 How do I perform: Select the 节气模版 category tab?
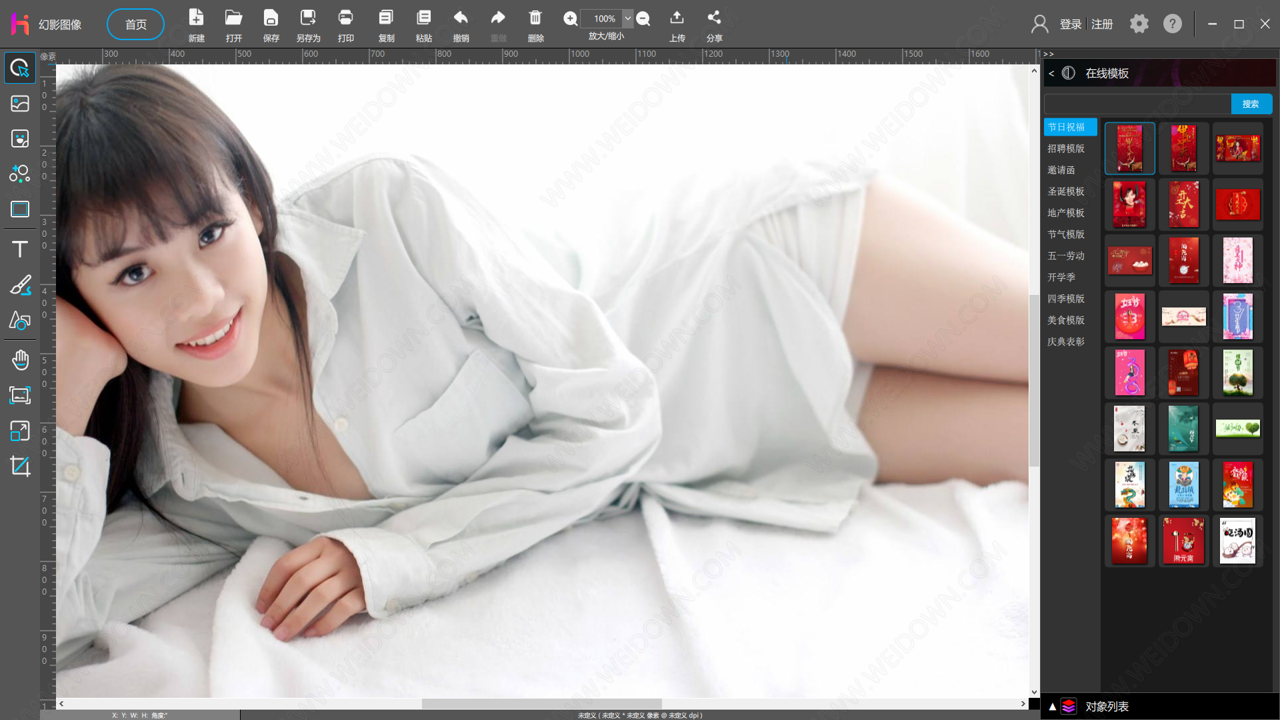pos(1066,235)
